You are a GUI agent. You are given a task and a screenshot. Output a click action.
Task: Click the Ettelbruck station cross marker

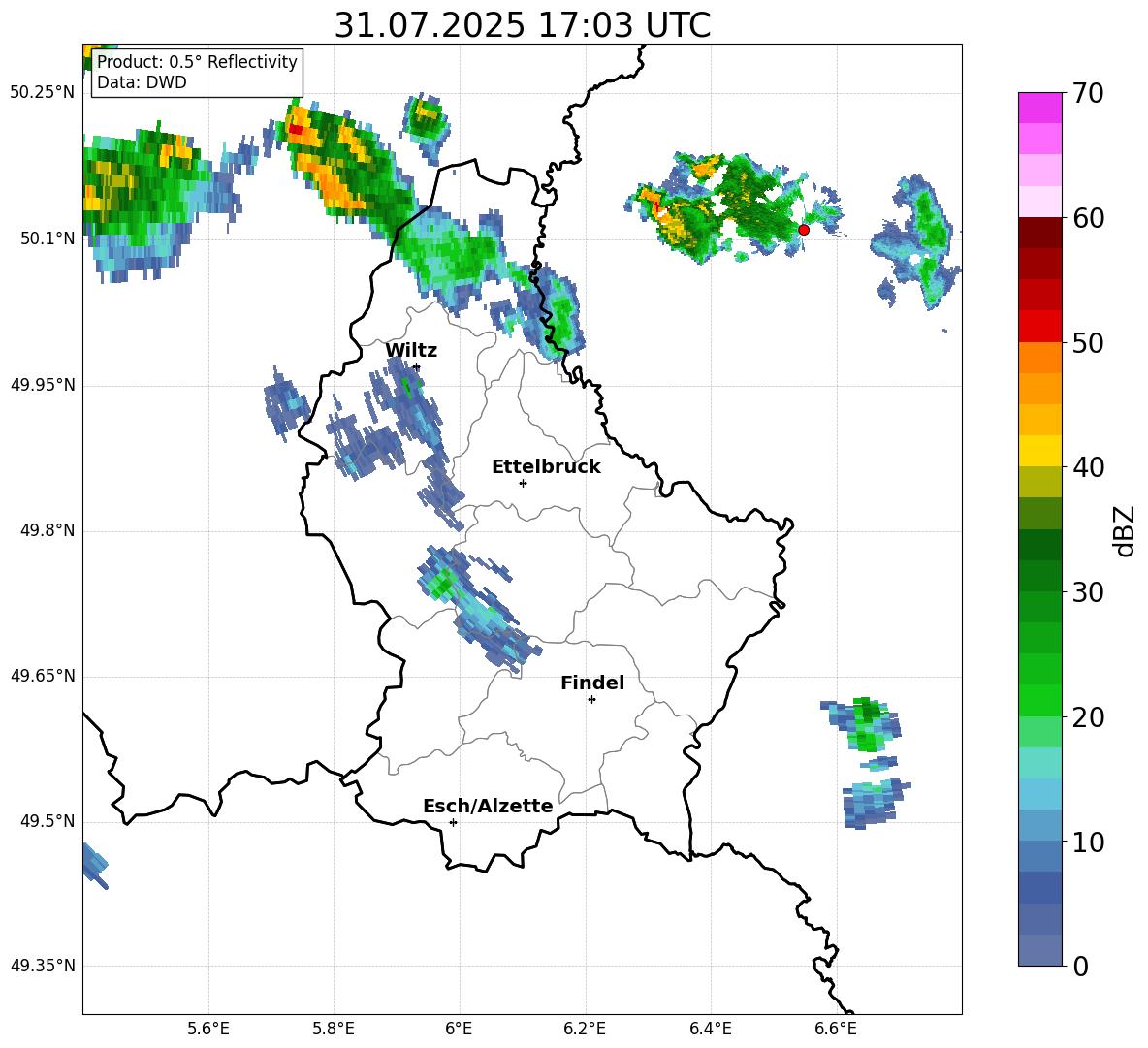point(523,483)
